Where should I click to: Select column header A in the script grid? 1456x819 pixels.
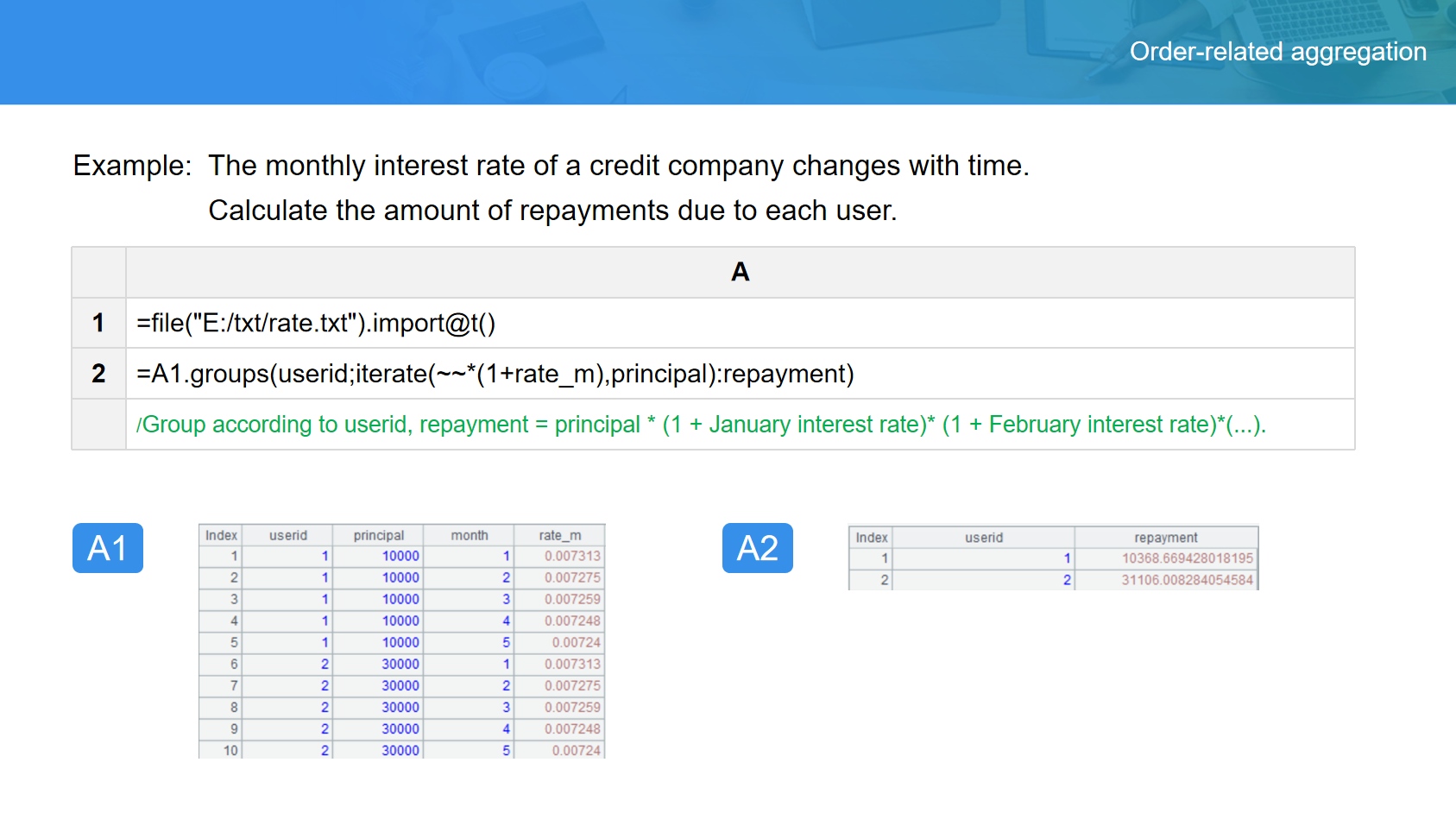[740, 273]
